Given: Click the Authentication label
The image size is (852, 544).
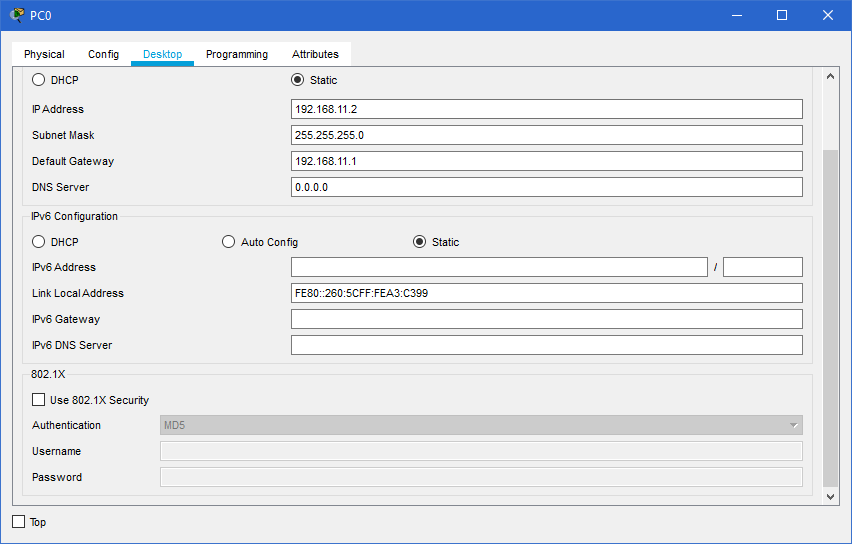Looking at the screenshot, I should pos(66,426).
